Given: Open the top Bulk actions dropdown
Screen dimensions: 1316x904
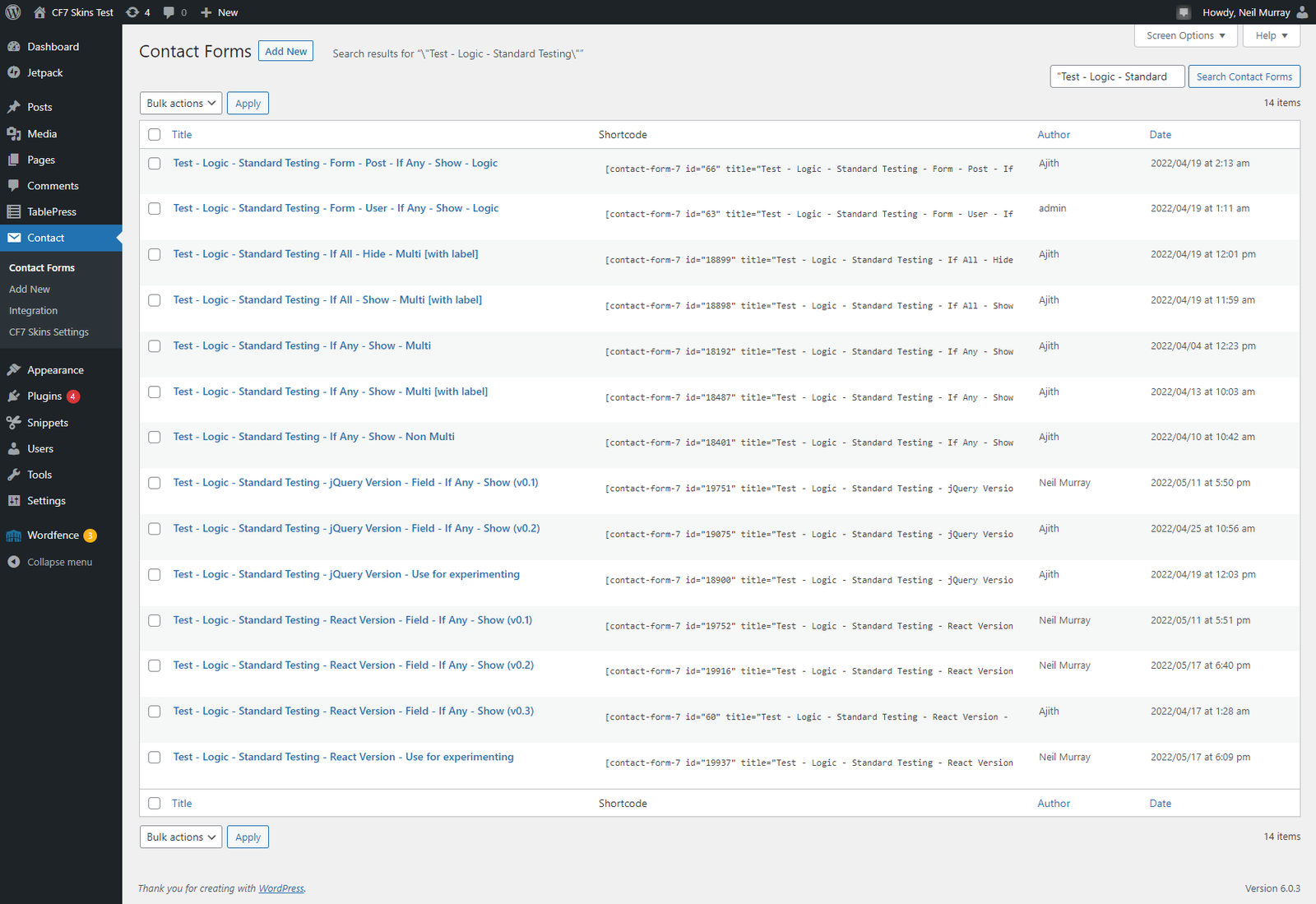Looking at the screenshot, I should point(181,104).
